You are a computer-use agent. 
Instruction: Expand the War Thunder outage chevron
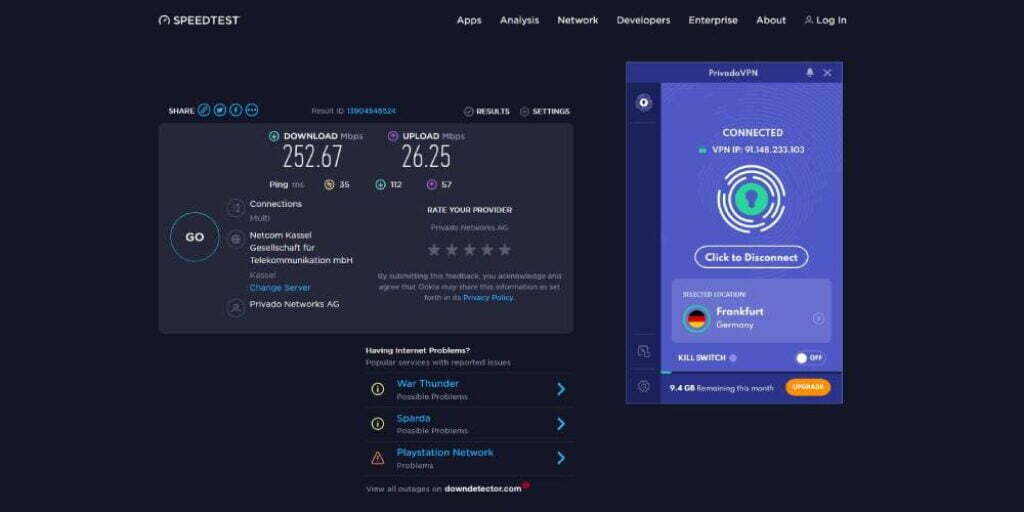[x=561, y=389]
